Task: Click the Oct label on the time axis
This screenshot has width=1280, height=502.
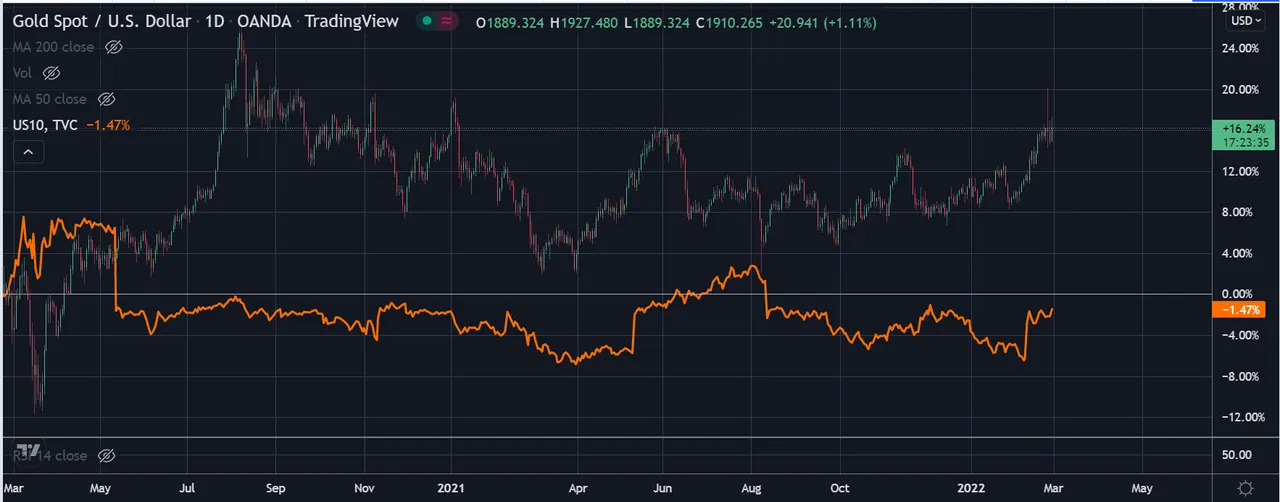Action: [x=840, y=489]
